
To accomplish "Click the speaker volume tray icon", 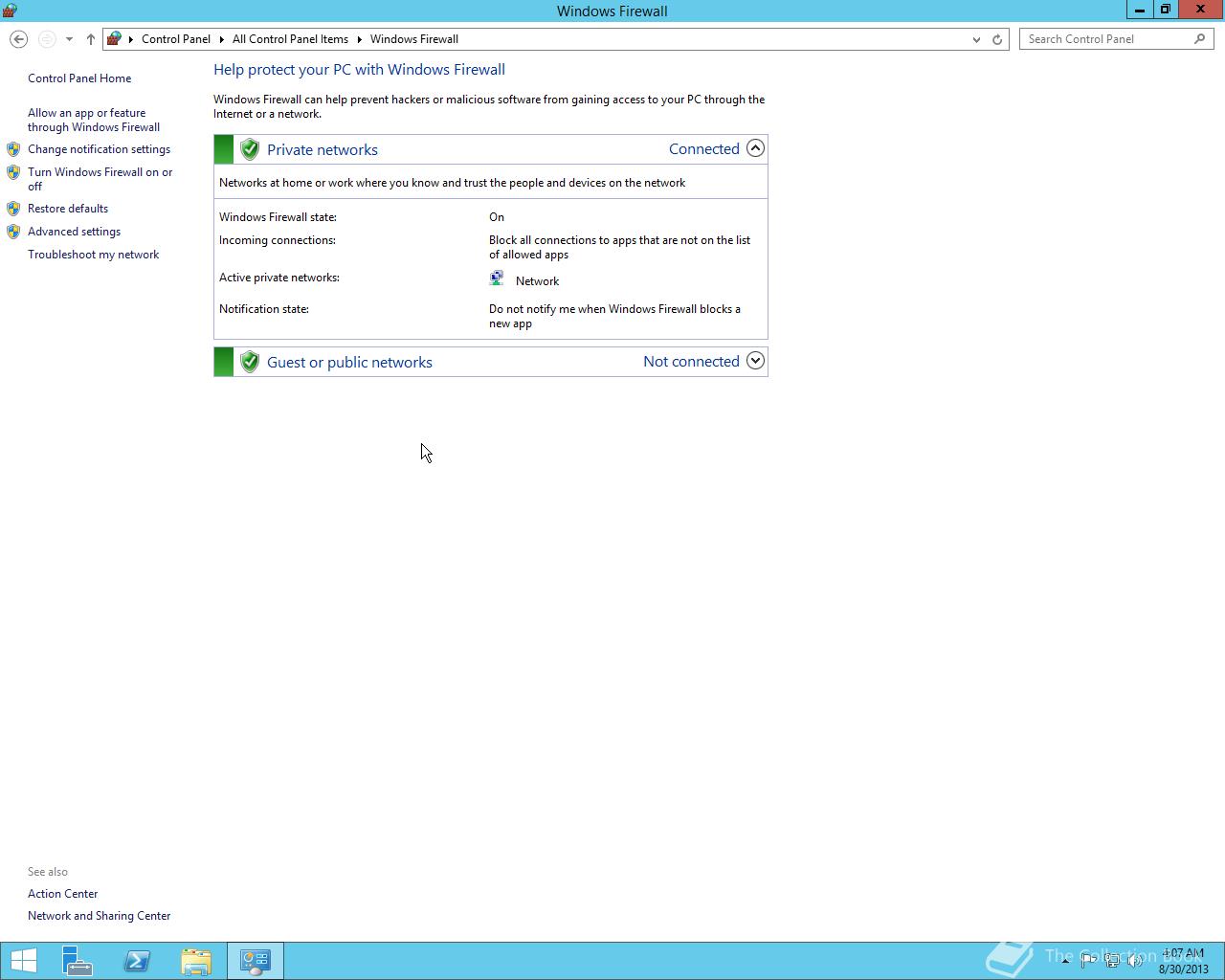I will tap(1135, 961).
